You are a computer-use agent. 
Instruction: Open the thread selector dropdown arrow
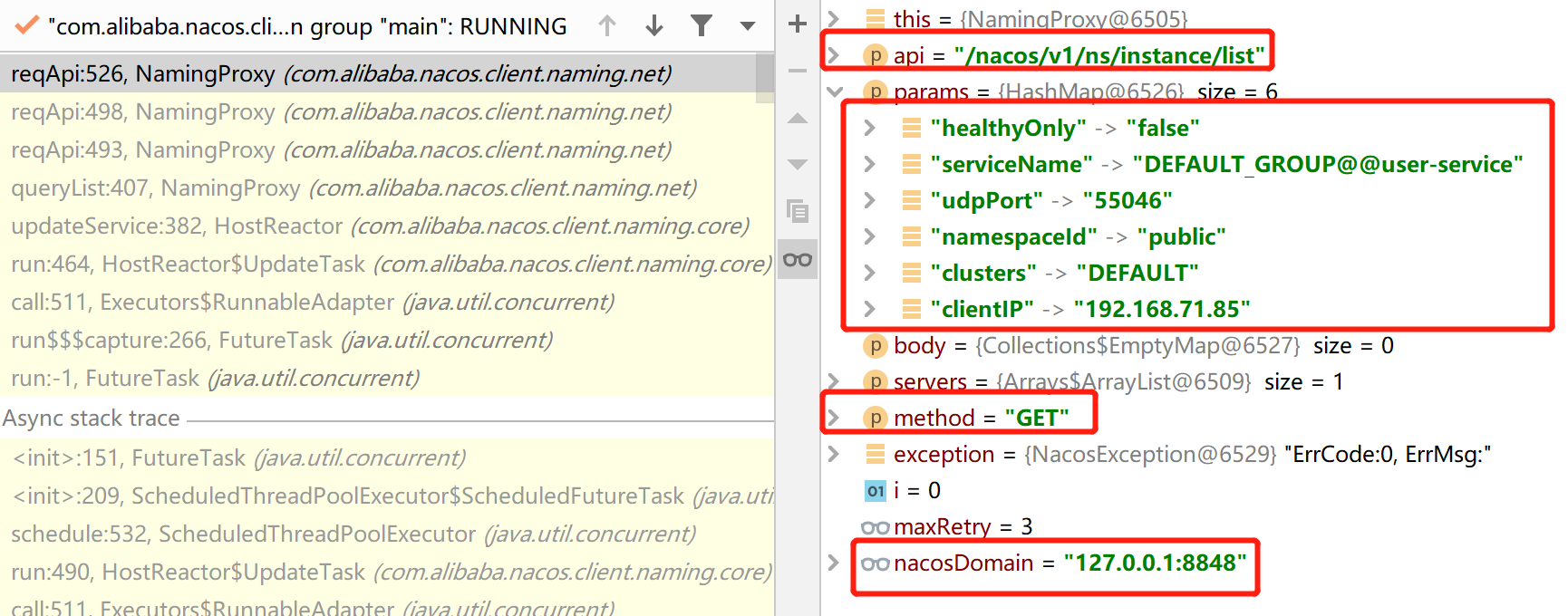[x=748, y=26]
